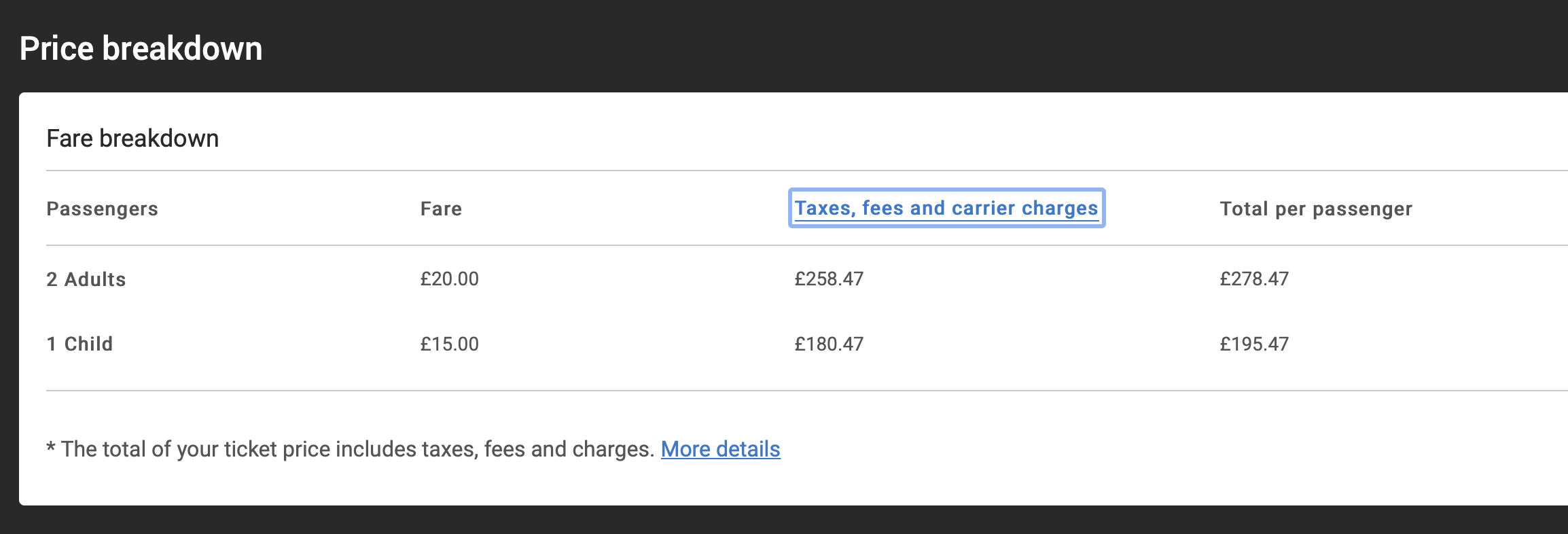Viewport: 1568px width, 534px height.
Task: Select the £258.47 adult taxes amount
Action: pos(829,279)
